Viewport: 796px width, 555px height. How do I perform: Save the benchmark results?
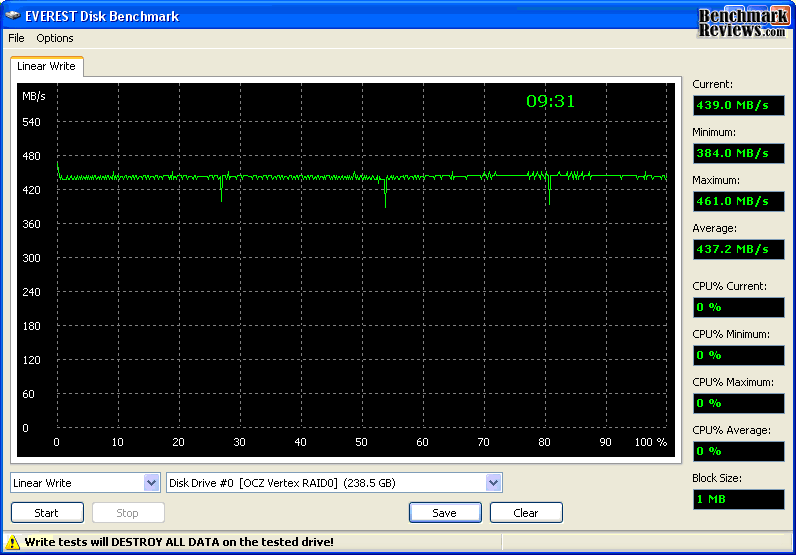click(445, 513)
